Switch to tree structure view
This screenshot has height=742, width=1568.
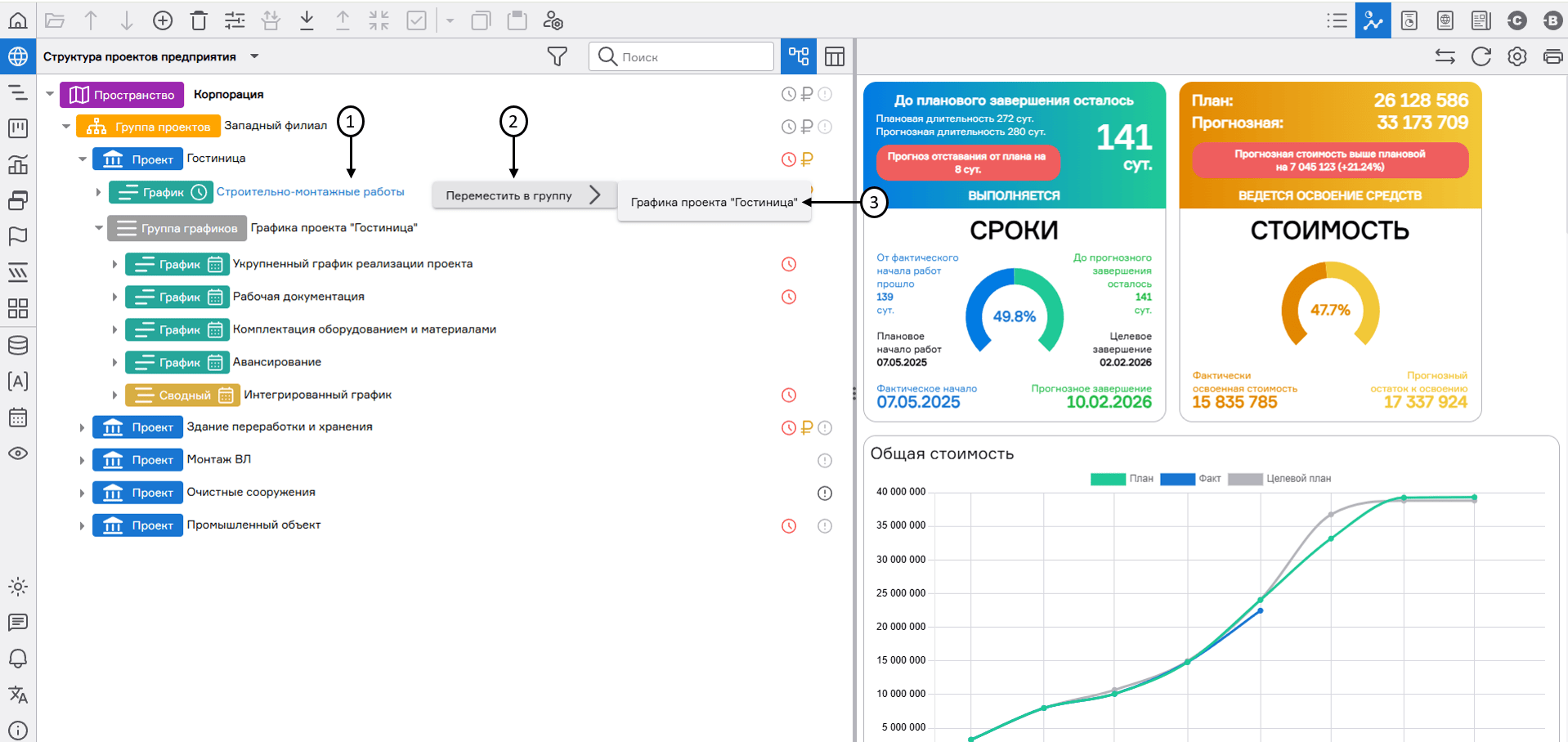(x=798, y=56)
